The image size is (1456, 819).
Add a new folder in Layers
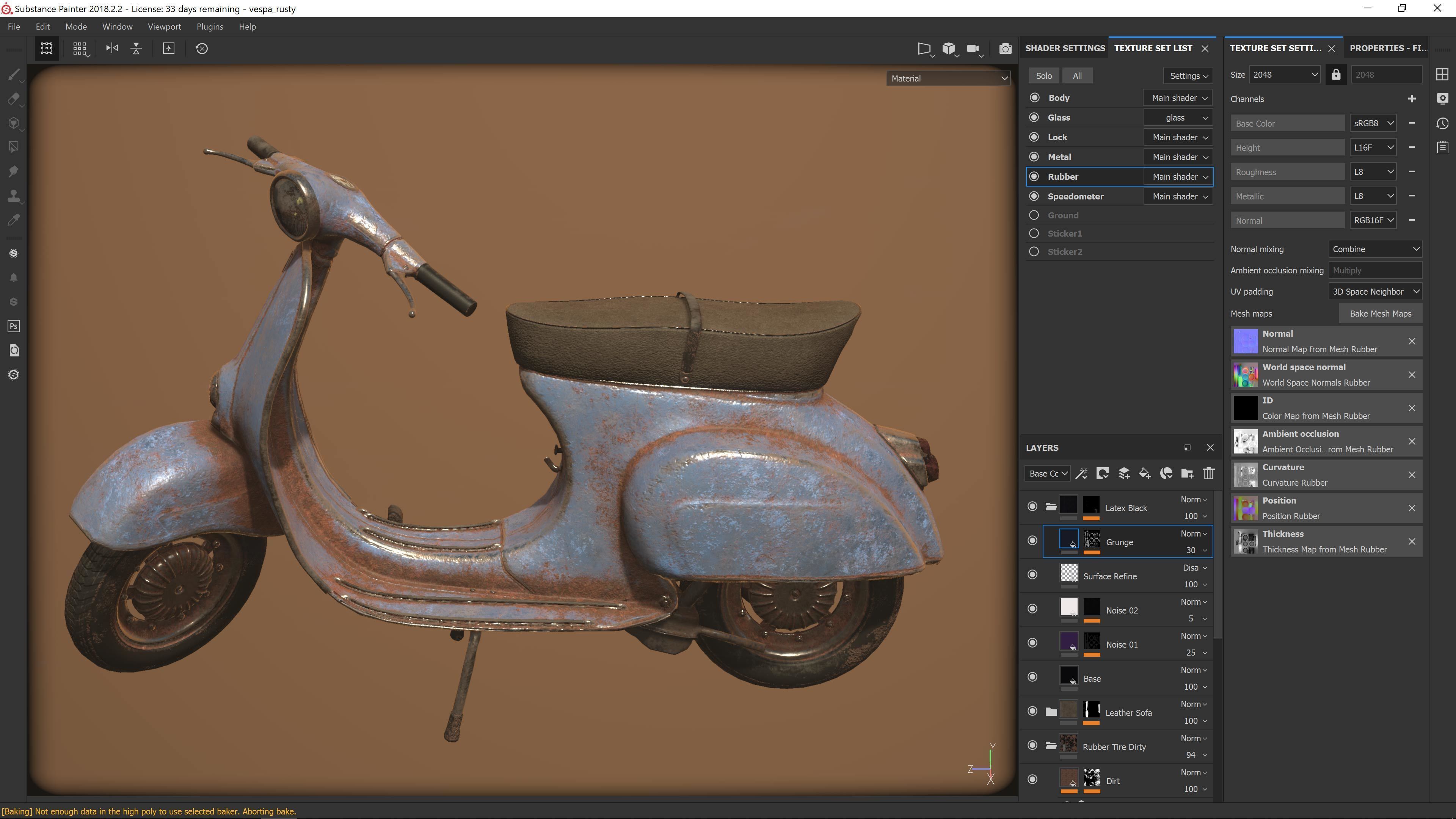pyautogui.click(x=1187, y=474)
